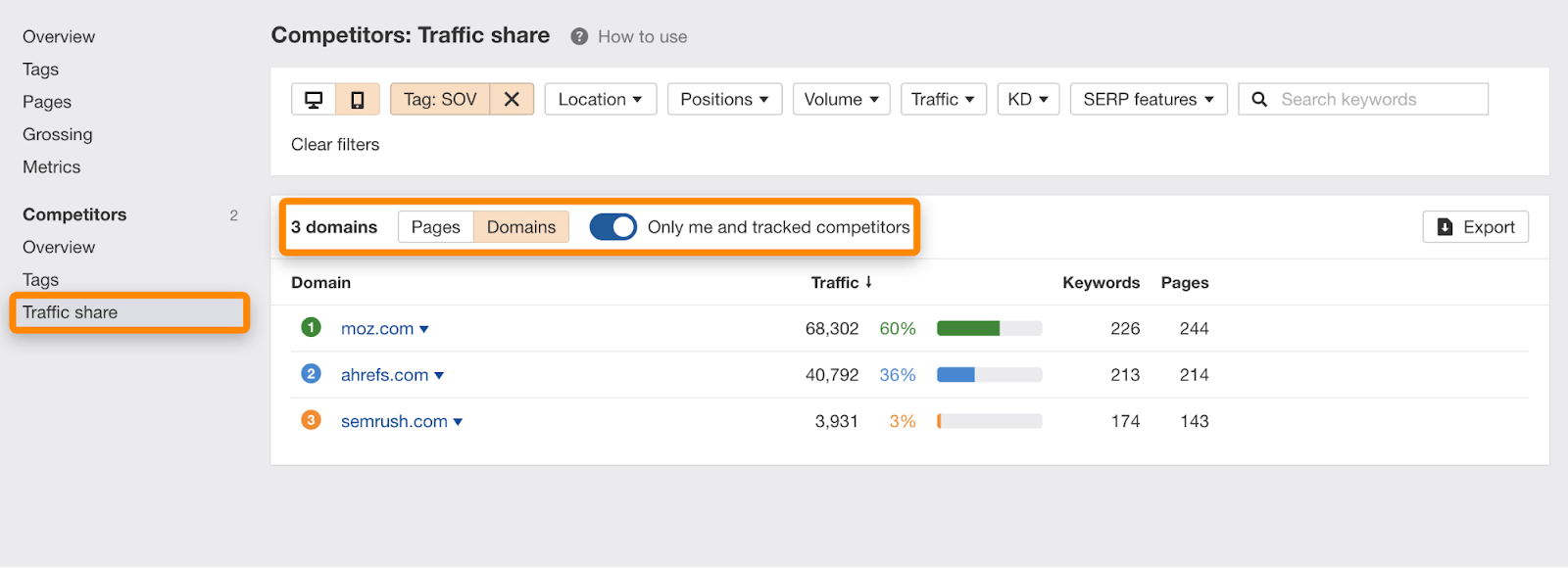
Task: Click semrush.com keywords count 174
Action: point(1125,421)
